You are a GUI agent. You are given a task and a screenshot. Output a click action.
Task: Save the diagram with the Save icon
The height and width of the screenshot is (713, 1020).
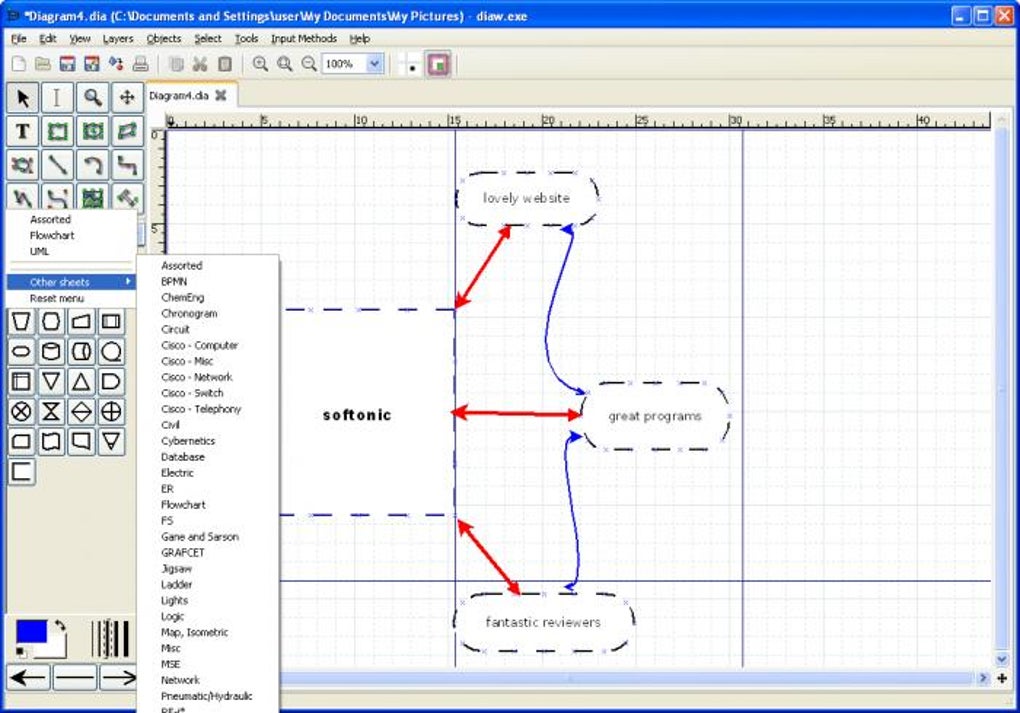(x=67, y=64)
